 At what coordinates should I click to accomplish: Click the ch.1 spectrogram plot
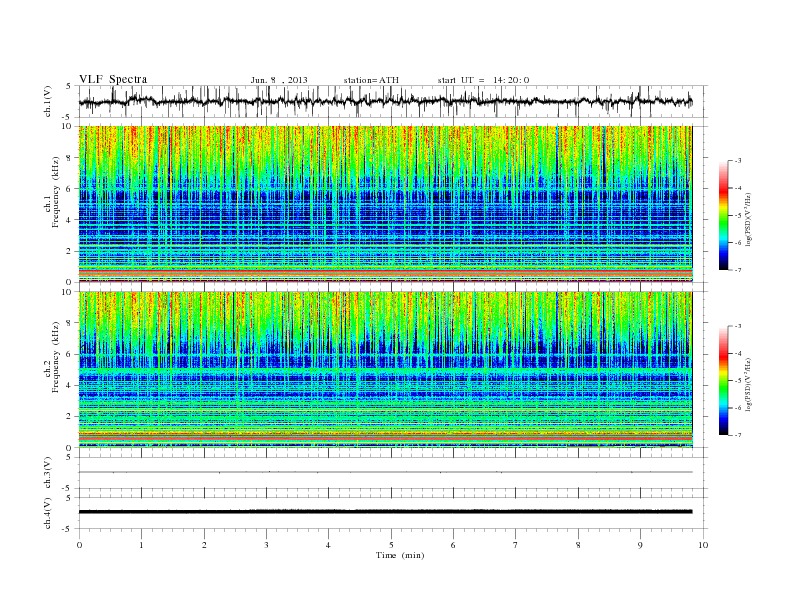coord(385,204)
